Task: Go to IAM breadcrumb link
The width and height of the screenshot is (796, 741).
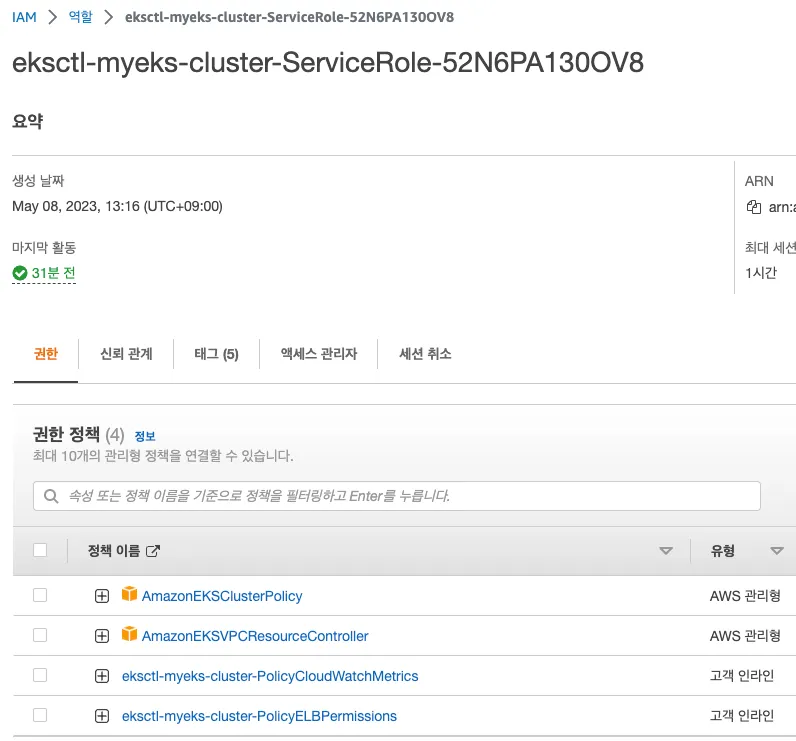Action: [24, 17]
